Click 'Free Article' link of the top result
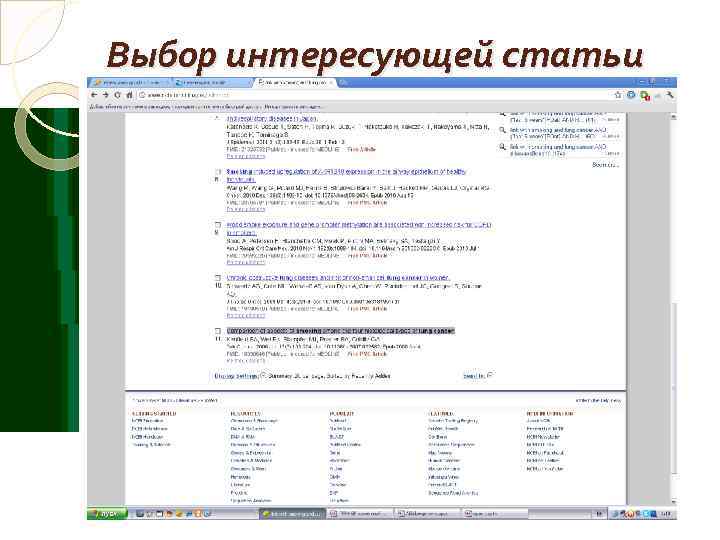Screen dimensions: 720x540 [x=361, y=149]
